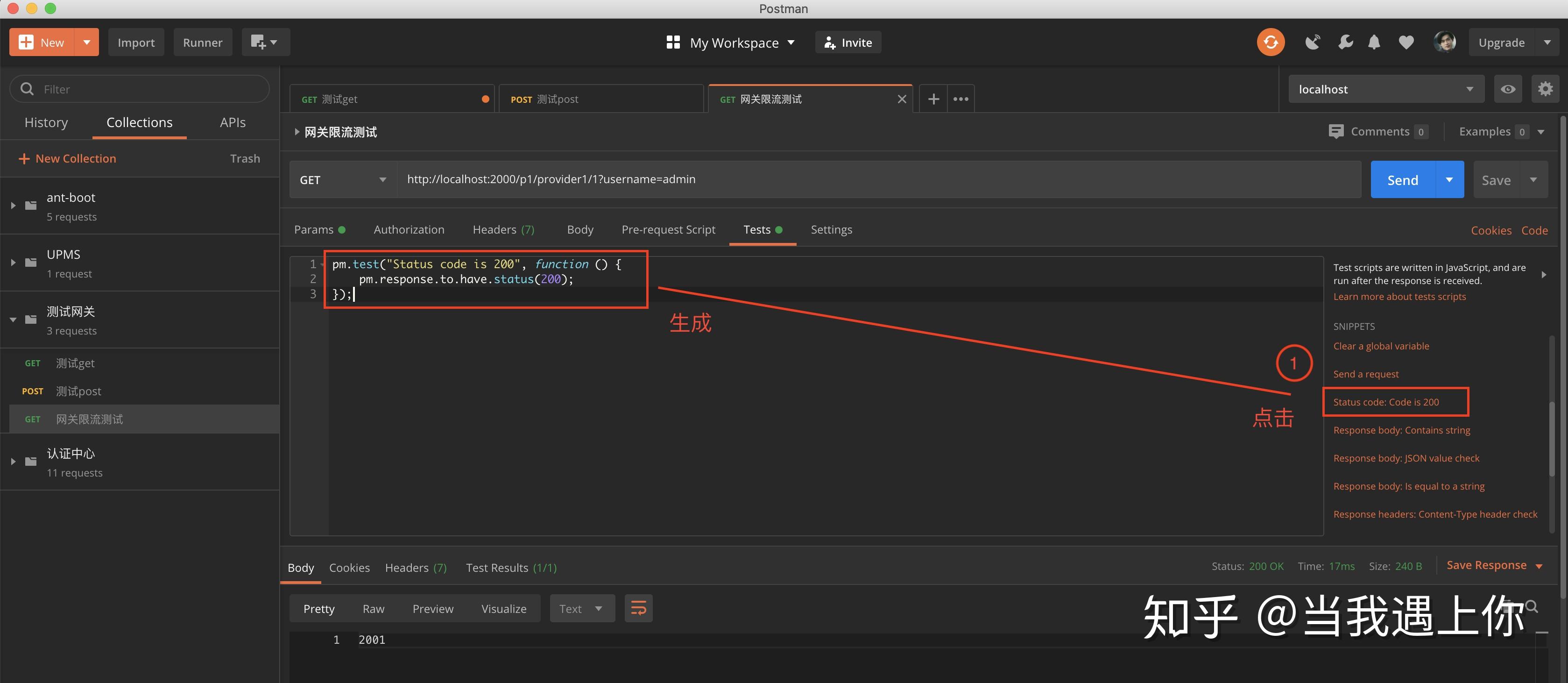This screenshot has width=1568, height=683.
Task: Switch to the APIs sidebar tab
Action: 233,122
